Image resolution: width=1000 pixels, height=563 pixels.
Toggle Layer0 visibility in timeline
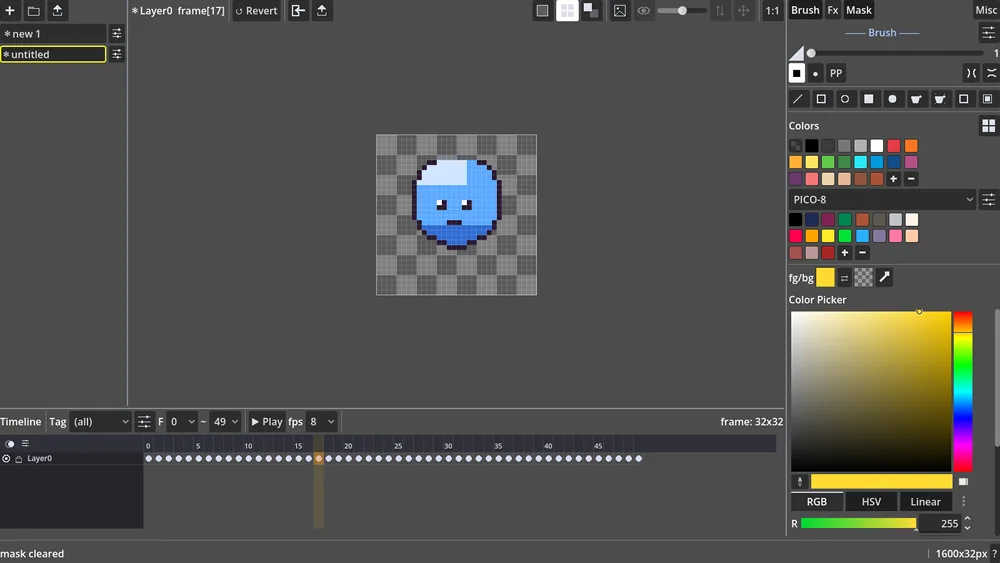click(6, 458)
